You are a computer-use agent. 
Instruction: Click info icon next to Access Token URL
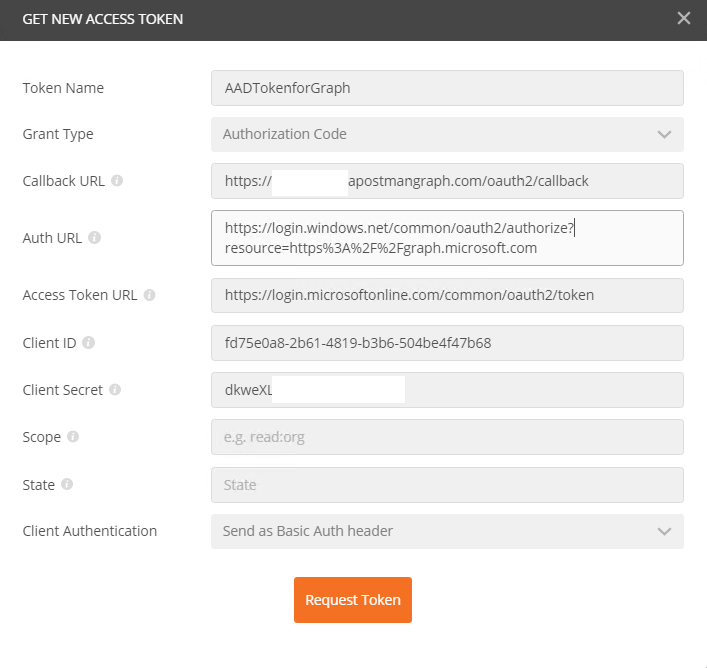click(149, 295)
